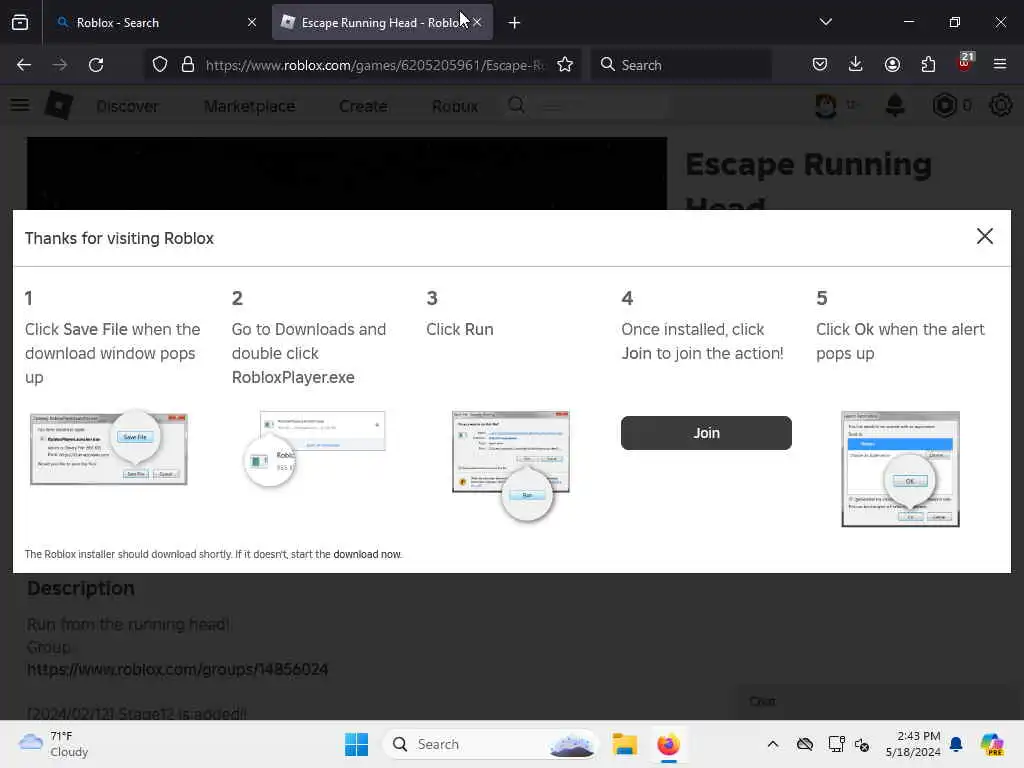Open Firefox from the taskbar

pos(668,744)
